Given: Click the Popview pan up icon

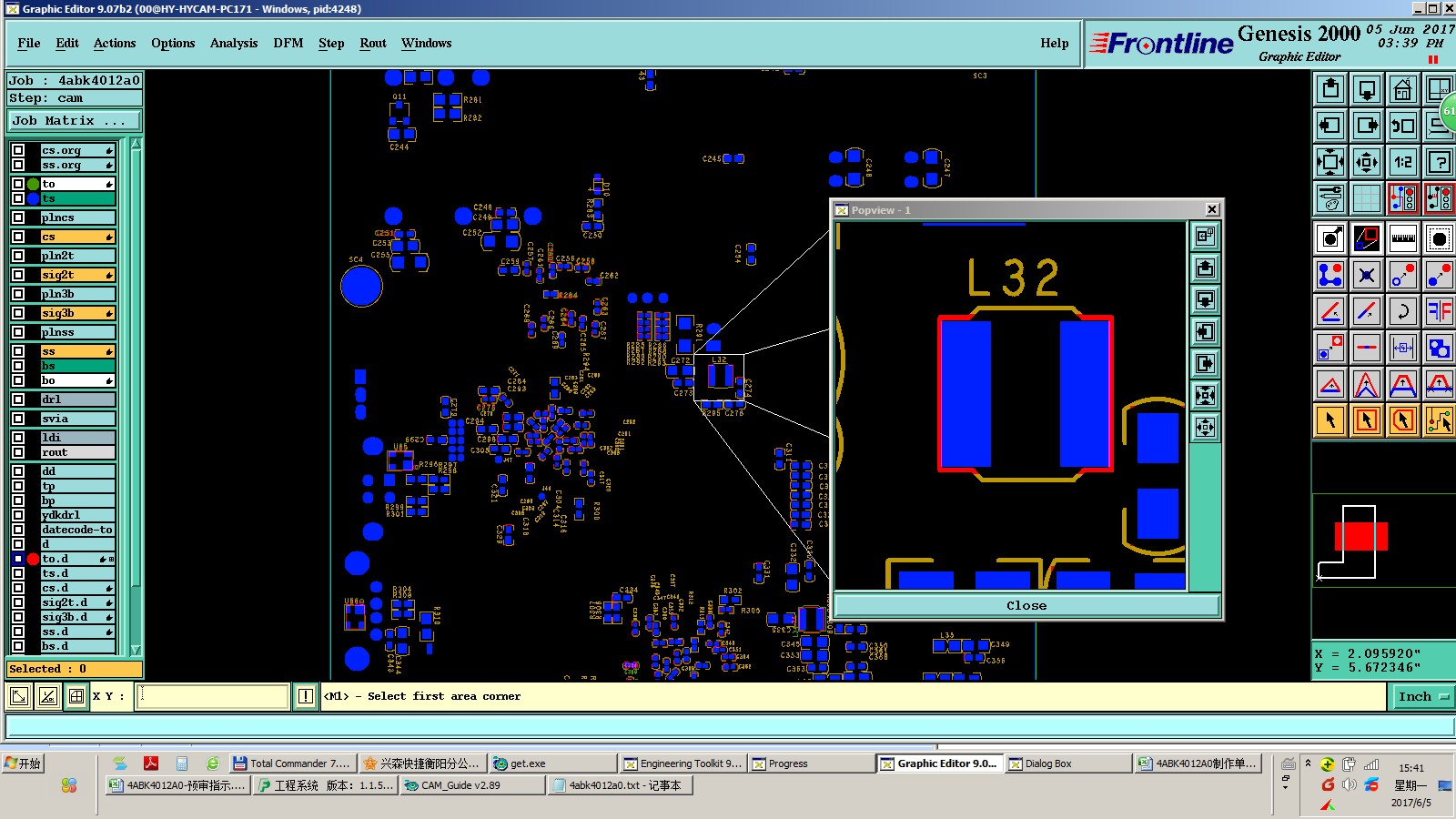Looking at the screenshot, I should pos(1205,268).
